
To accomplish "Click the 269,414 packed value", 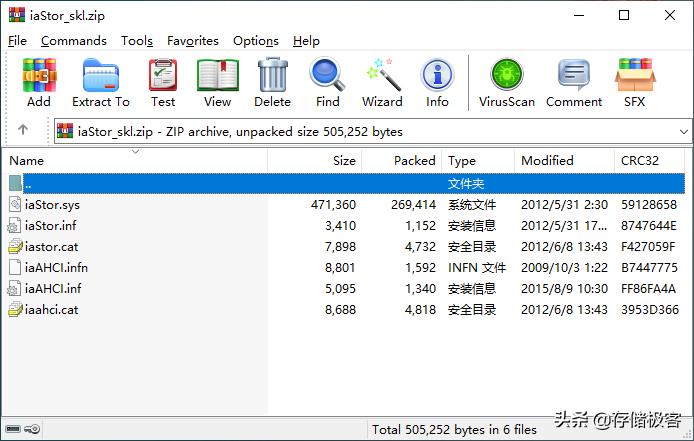I will click(413, 205).
